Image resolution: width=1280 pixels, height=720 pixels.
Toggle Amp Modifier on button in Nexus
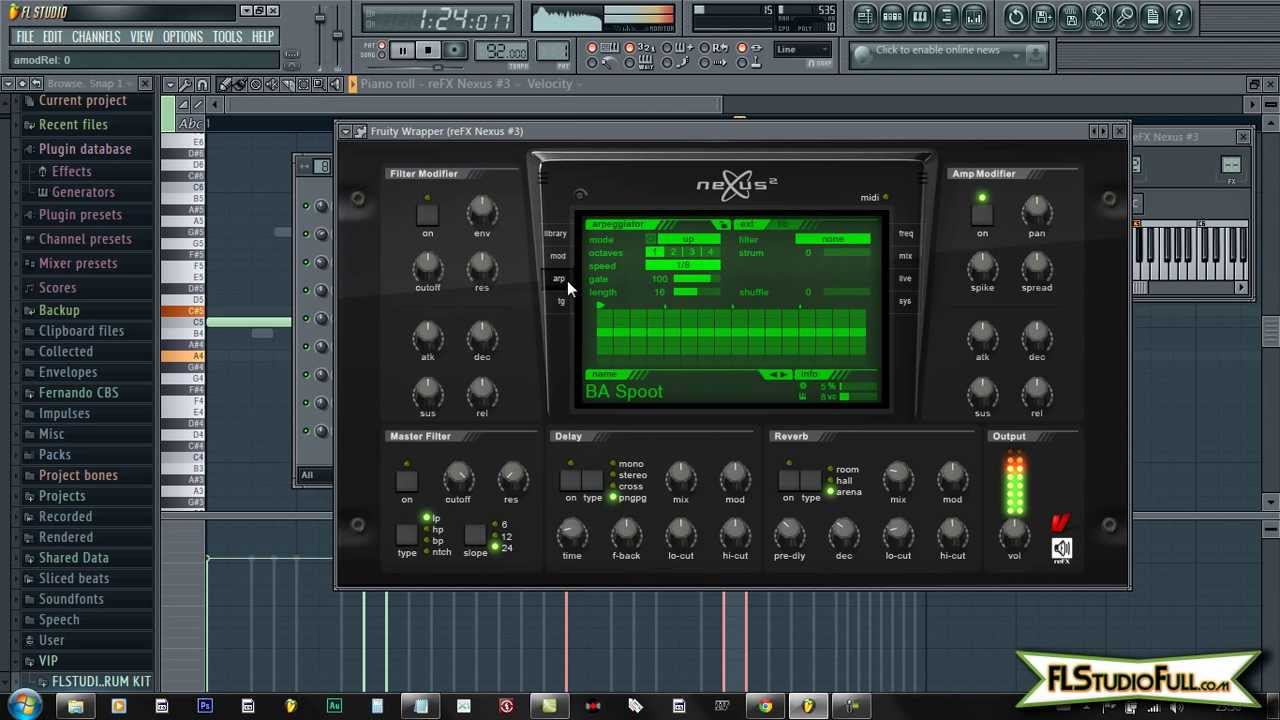pos(982,214)
